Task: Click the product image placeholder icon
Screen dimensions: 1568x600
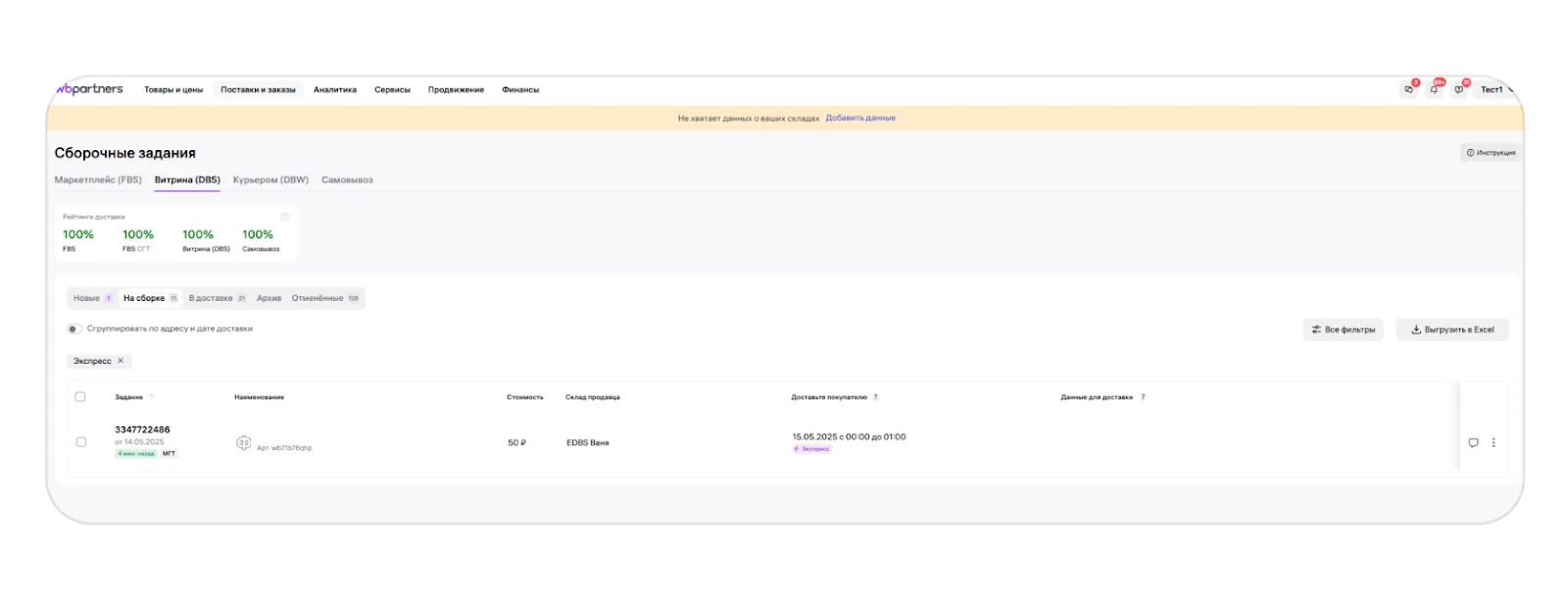Action: 244,443
